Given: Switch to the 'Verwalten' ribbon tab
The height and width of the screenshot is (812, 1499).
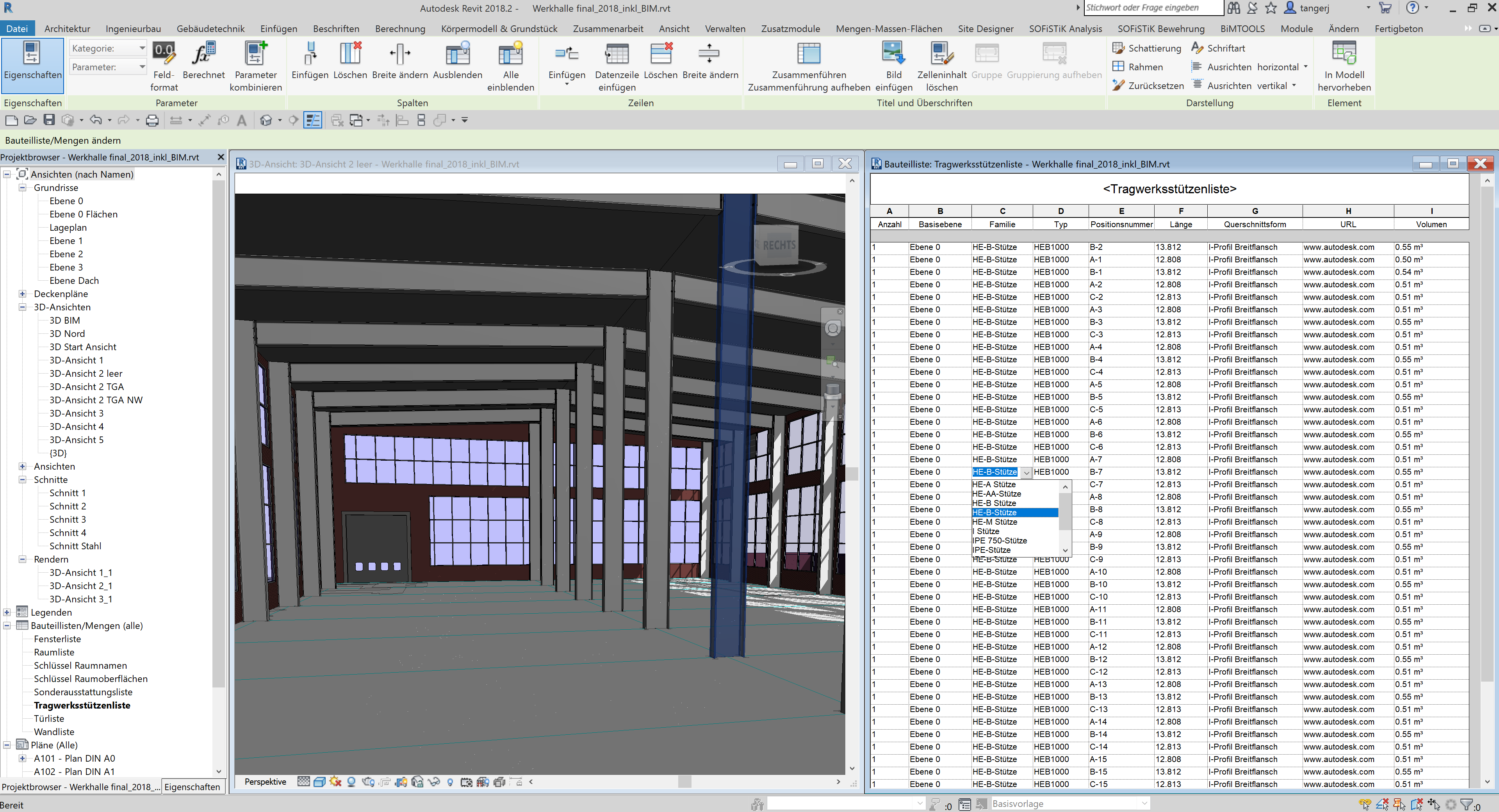Looking at the screenshot, I should pyautogui.click(x=725, y=28).
